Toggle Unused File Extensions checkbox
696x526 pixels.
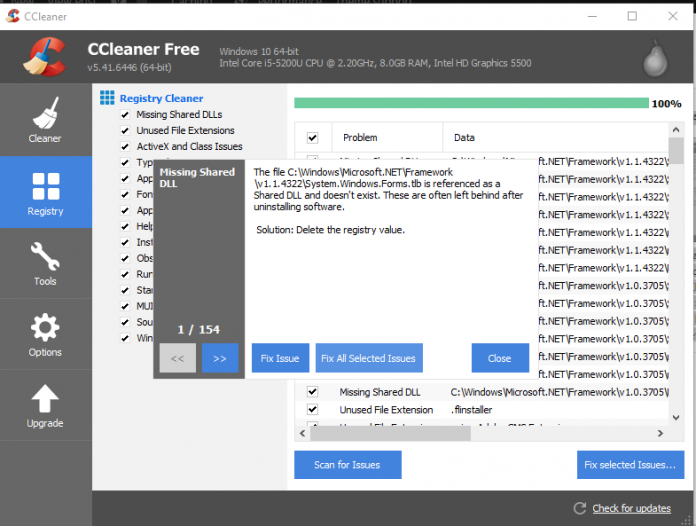click(125, 131)
